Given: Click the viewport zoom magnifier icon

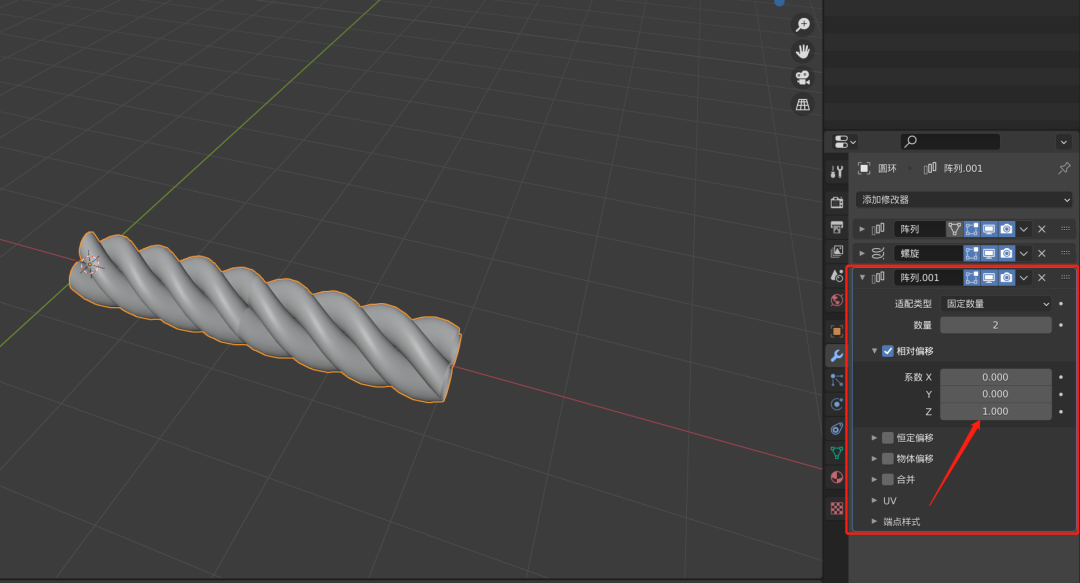Looking at the screenshot, I should tap(802, 25).
